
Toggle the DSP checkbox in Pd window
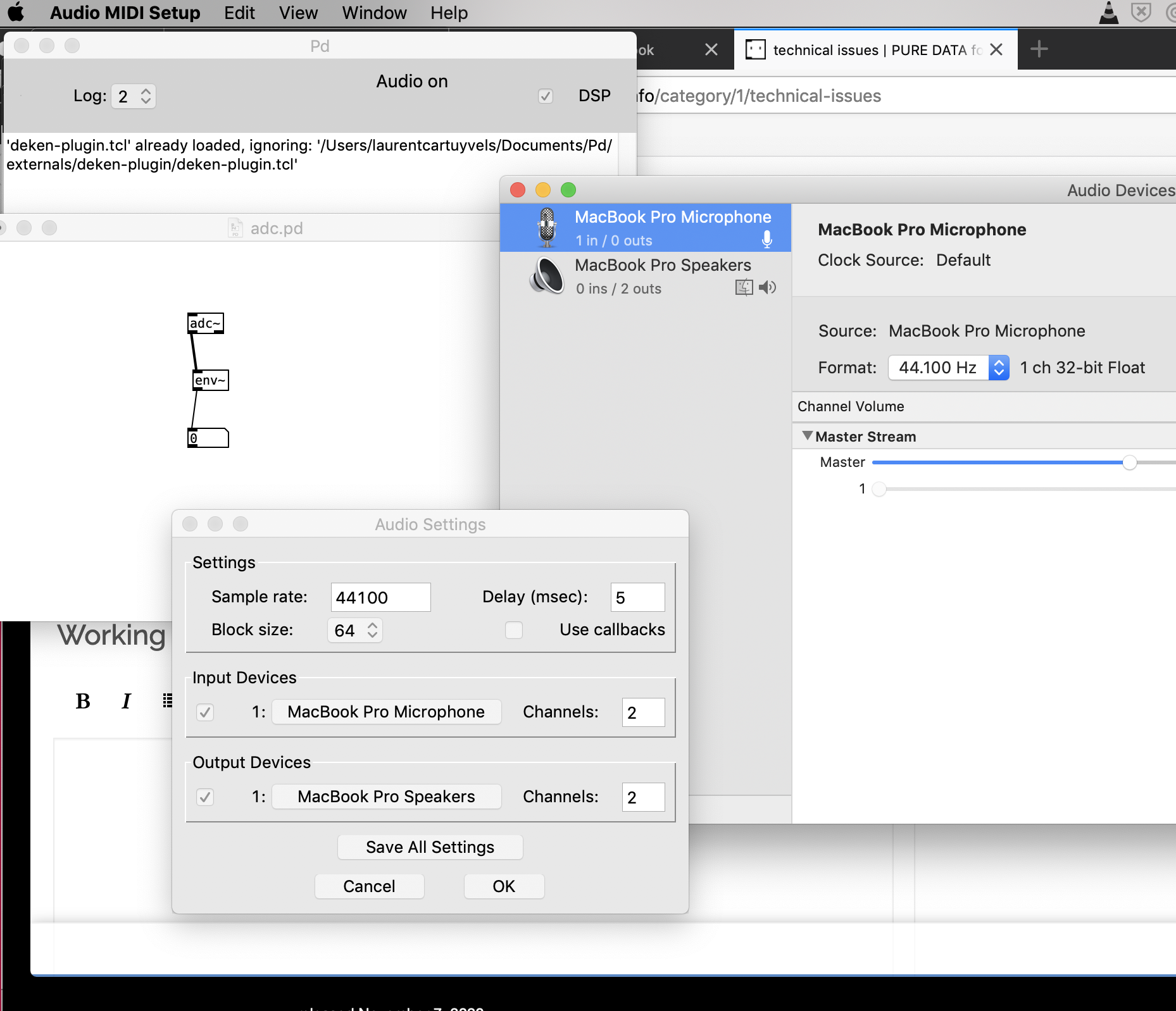(546, 96)
